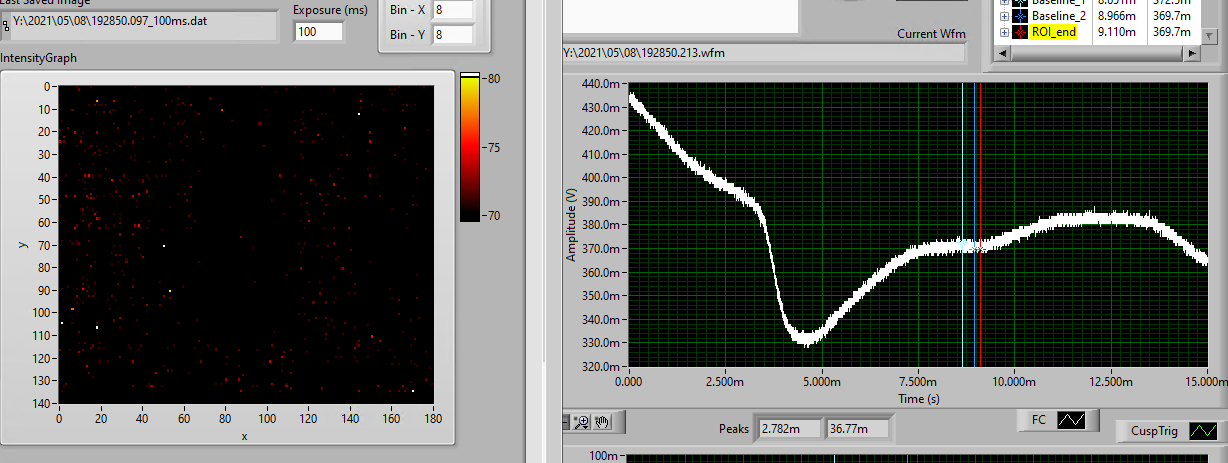Click the path browse icon beside saved image
1228x463 pixels.
[7, 26]
